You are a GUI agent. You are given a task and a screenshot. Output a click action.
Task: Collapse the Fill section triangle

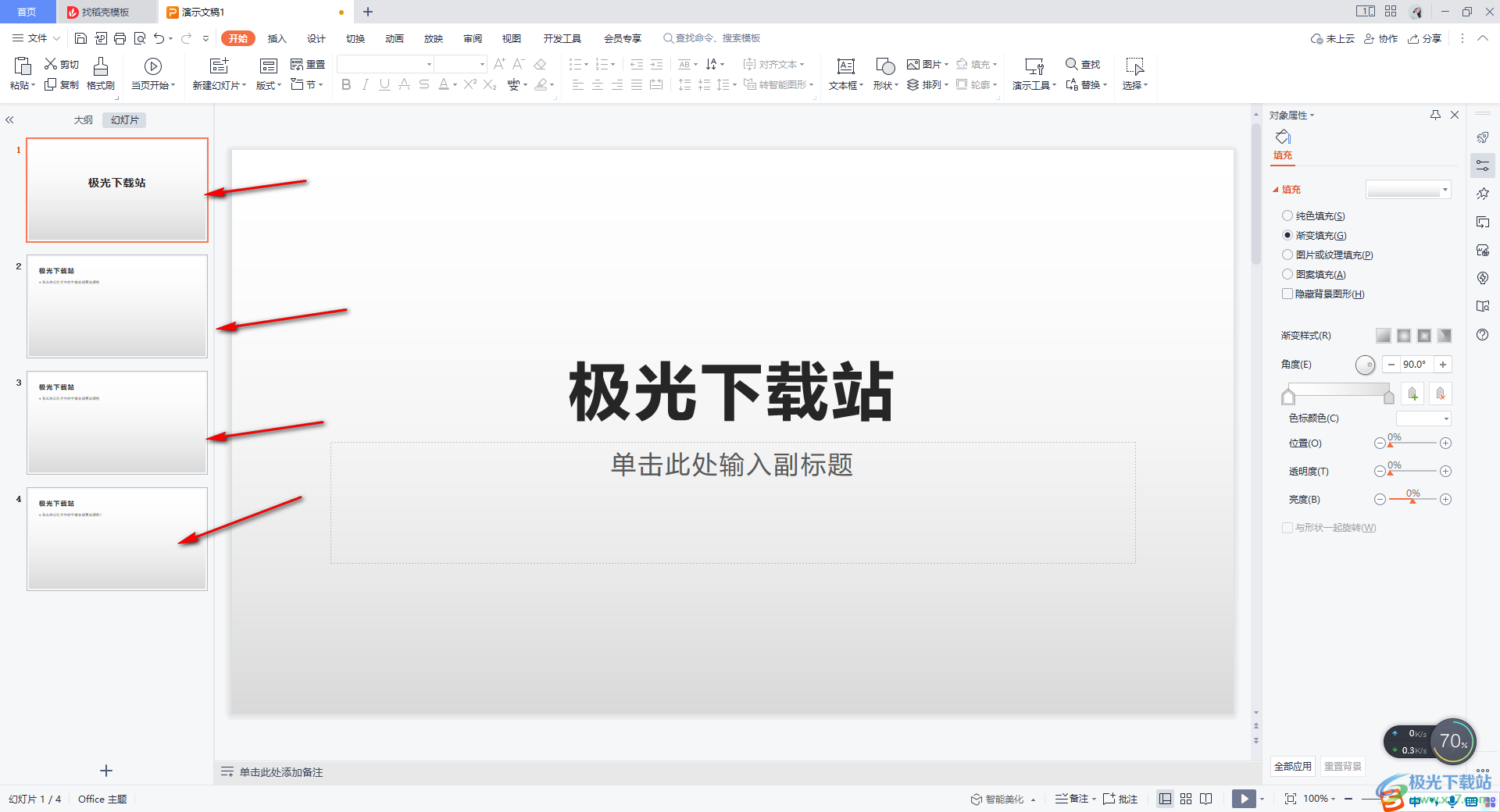point(1276,190)
